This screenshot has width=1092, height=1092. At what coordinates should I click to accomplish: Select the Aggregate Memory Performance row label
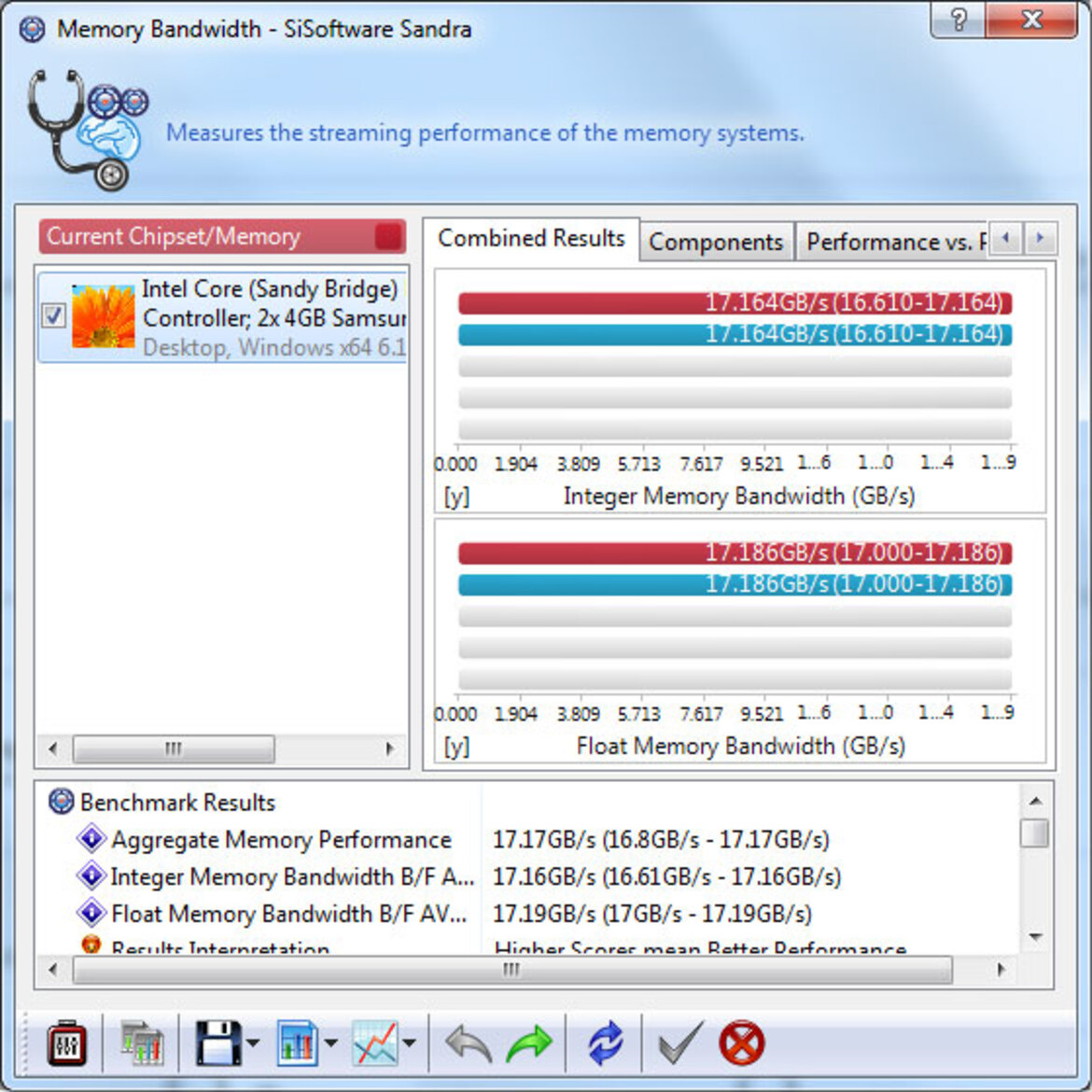281,840
